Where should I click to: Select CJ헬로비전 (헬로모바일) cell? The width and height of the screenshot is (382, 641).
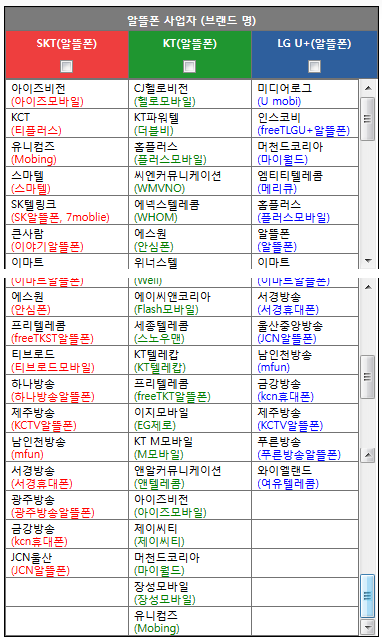(x=190, y=94)
